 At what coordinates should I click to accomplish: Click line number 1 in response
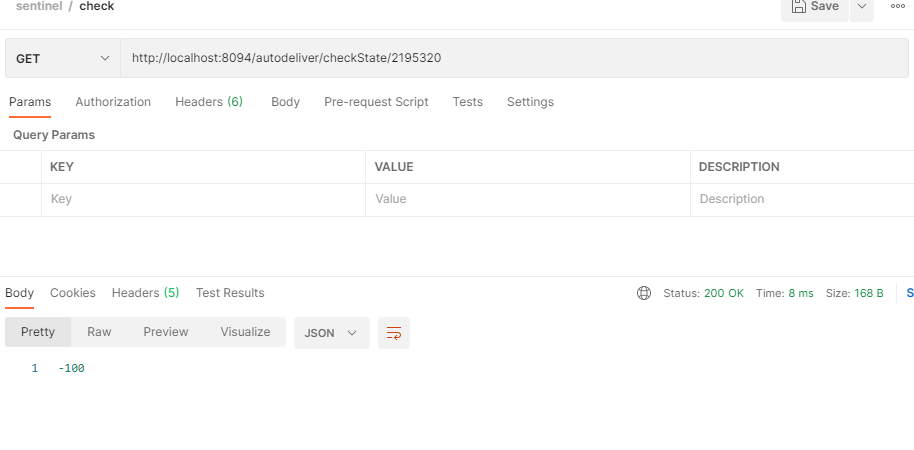[34, 368]
